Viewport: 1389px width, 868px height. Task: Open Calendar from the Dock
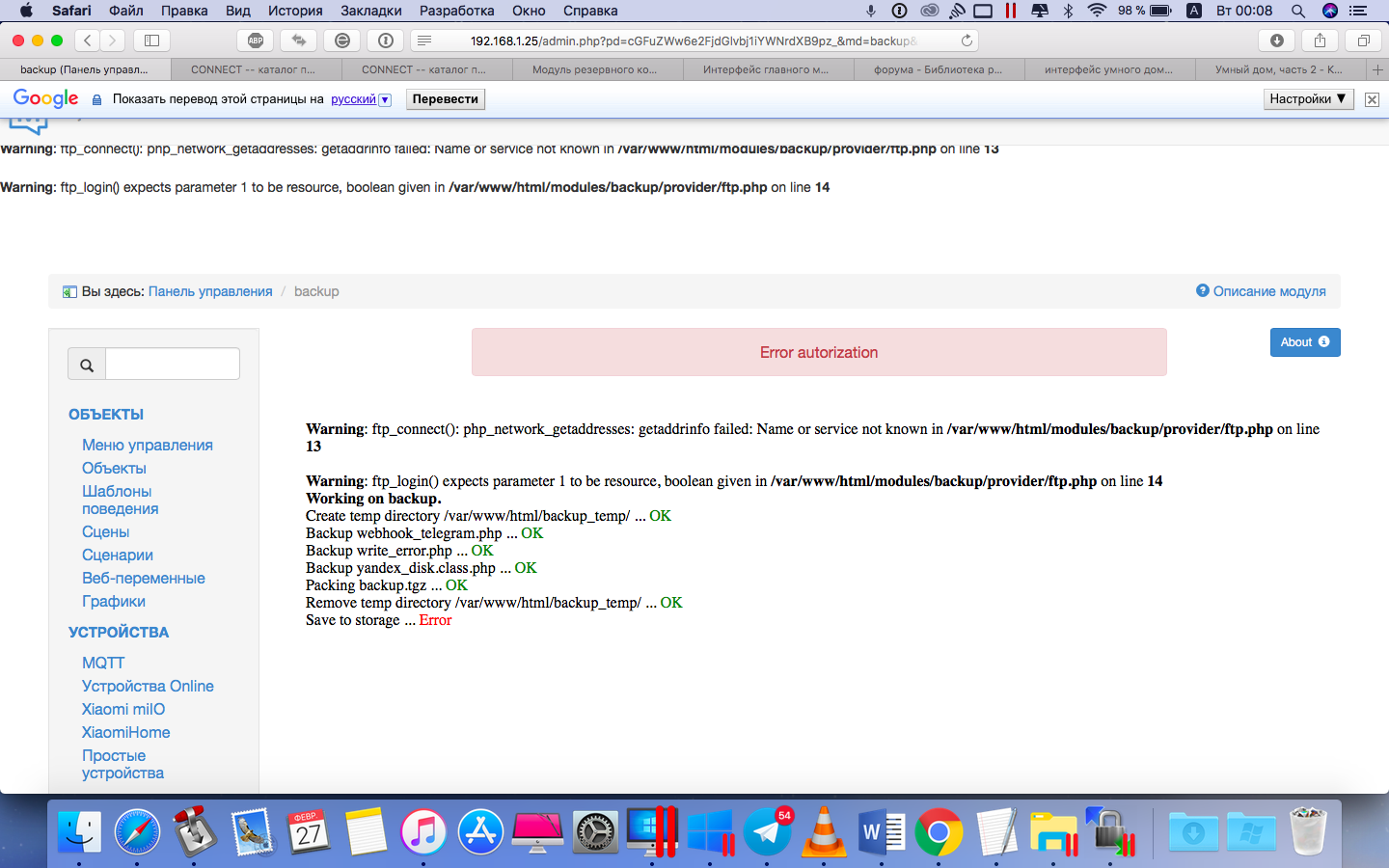pos(309,831)
